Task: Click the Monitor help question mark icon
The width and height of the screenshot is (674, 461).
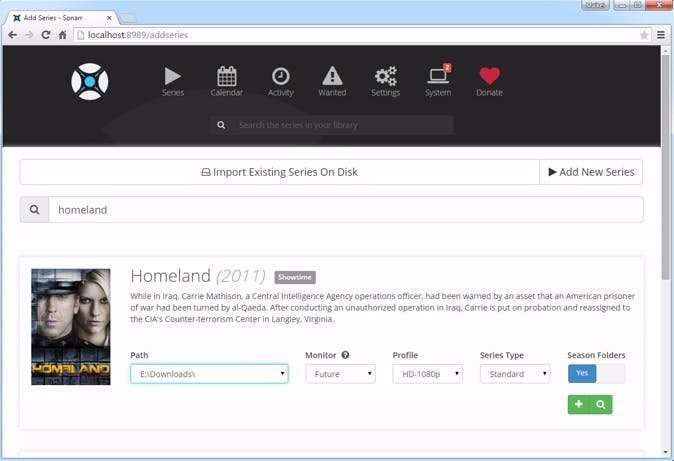Action: pos(345,355)
